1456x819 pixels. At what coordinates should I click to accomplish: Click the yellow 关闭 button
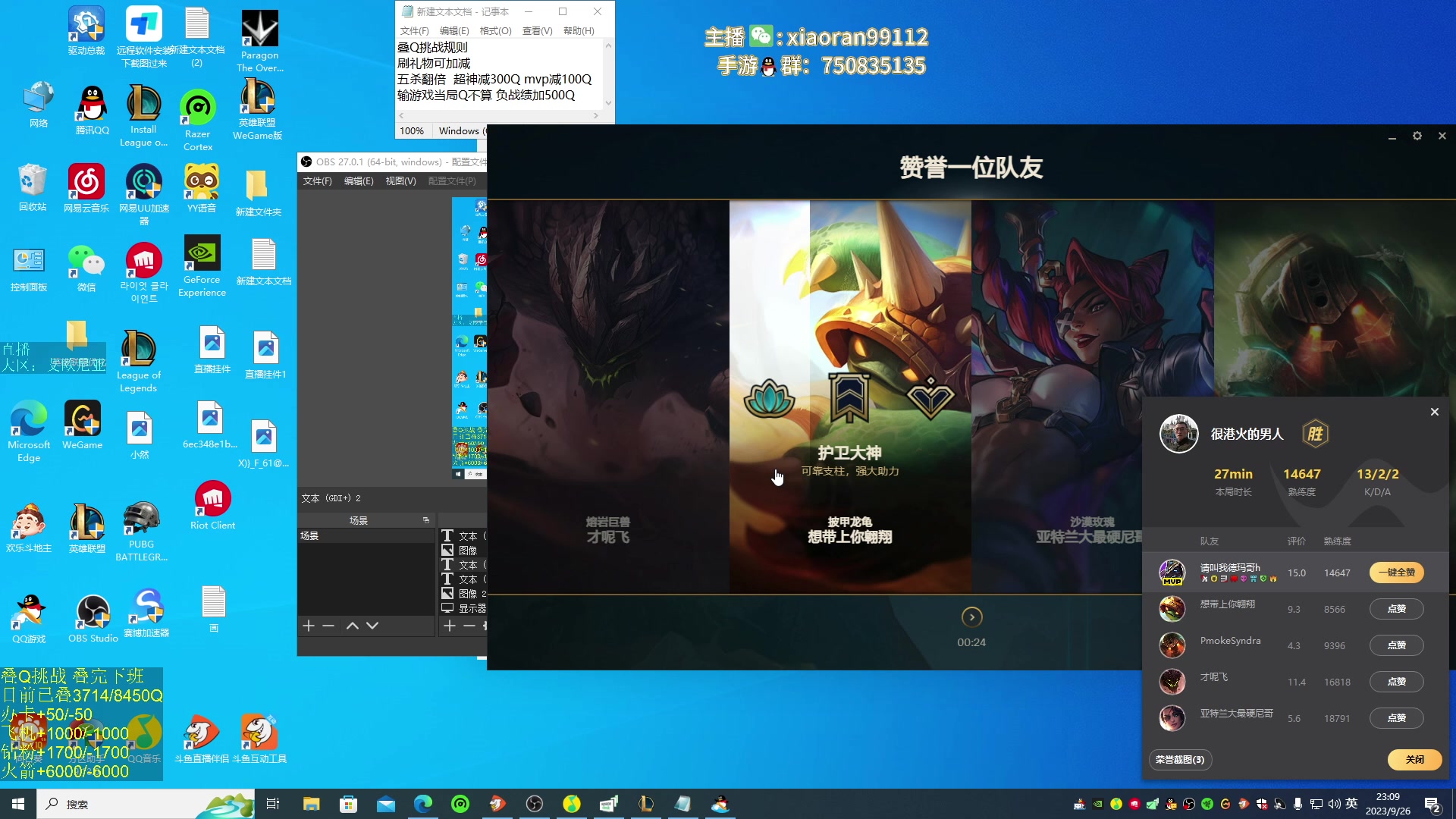point(1415,760)
